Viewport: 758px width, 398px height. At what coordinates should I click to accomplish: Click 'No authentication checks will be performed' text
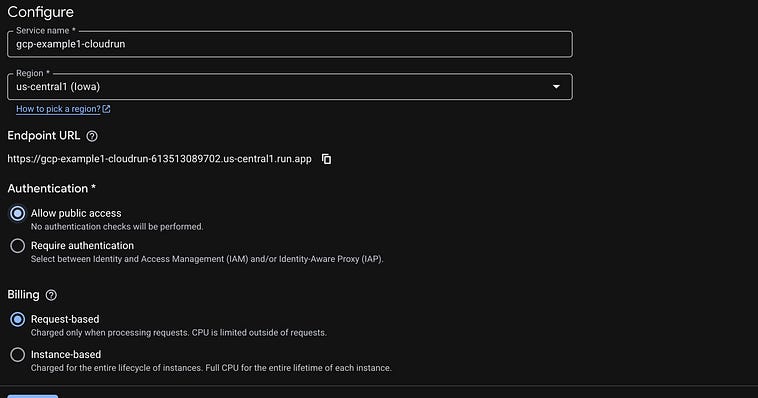point(117,226)
